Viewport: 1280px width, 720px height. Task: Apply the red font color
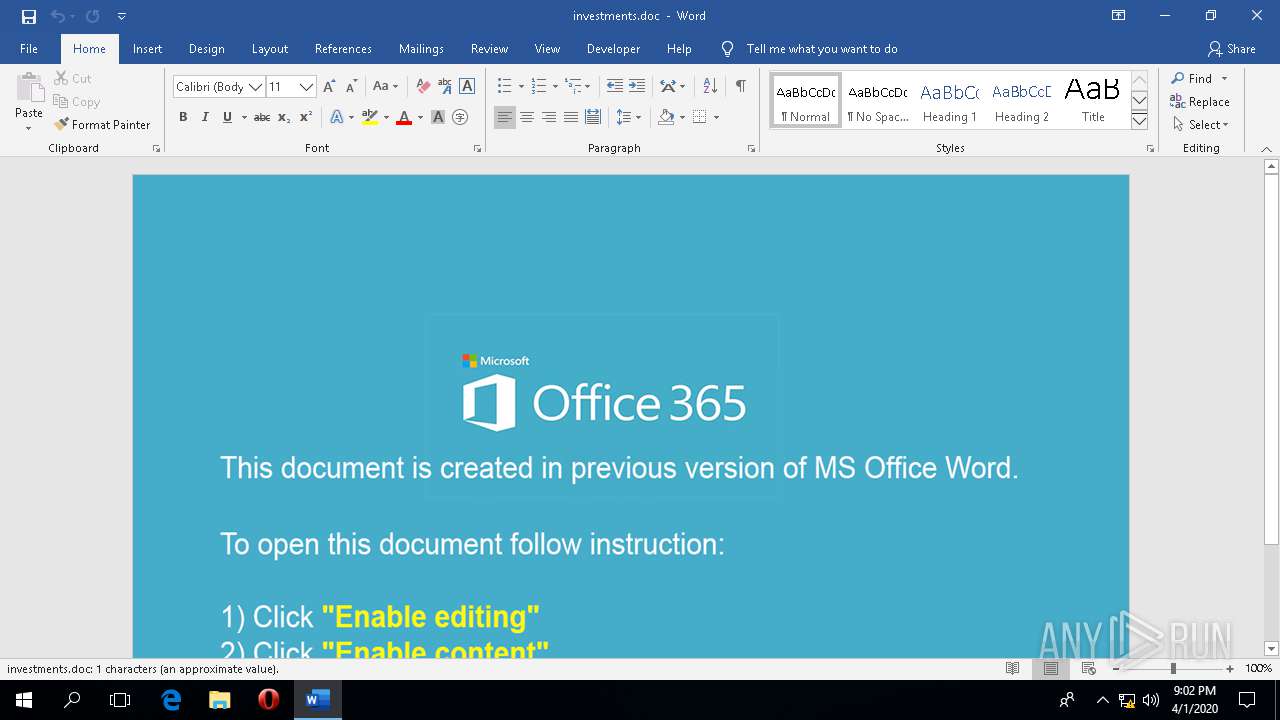(x=404, y=117)
